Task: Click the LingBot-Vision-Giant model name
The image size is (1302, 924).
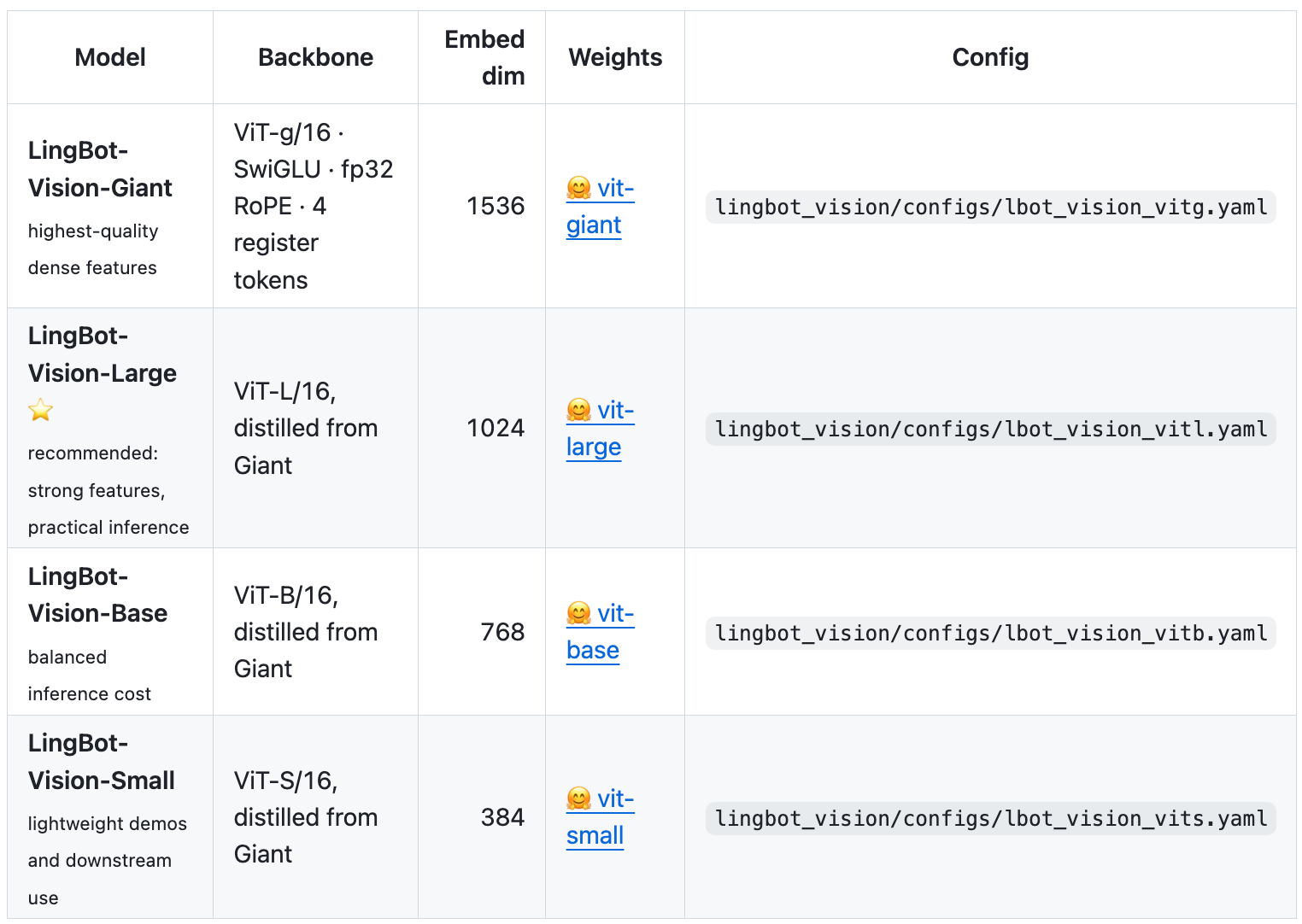Action: 100,169
